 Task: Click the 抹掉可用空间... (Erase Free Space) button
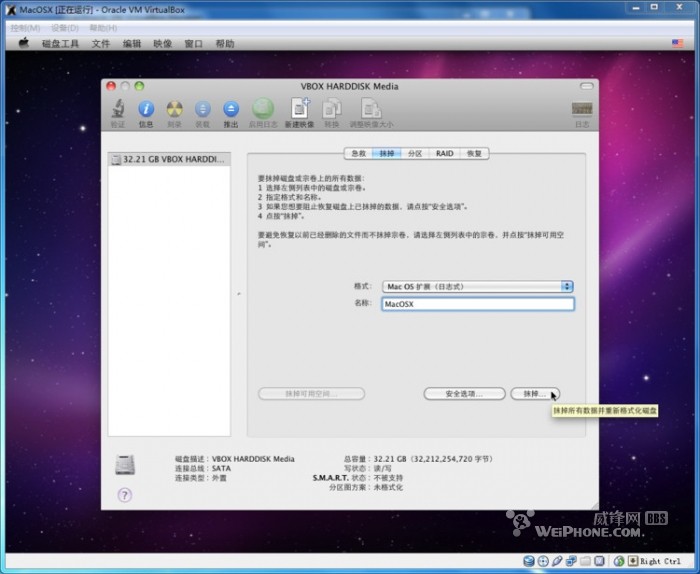[311, 394]
